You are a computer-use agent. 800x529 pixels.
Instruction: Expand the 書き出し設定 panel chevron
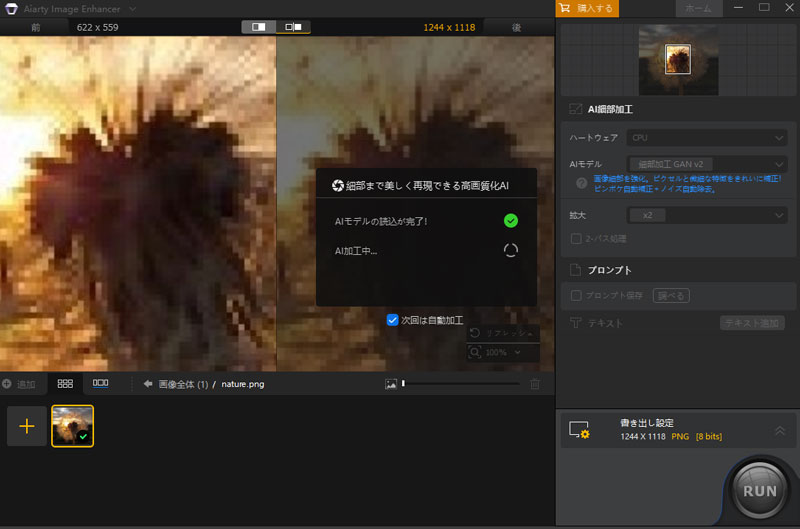pyautogui.click(x=779, y=430)
